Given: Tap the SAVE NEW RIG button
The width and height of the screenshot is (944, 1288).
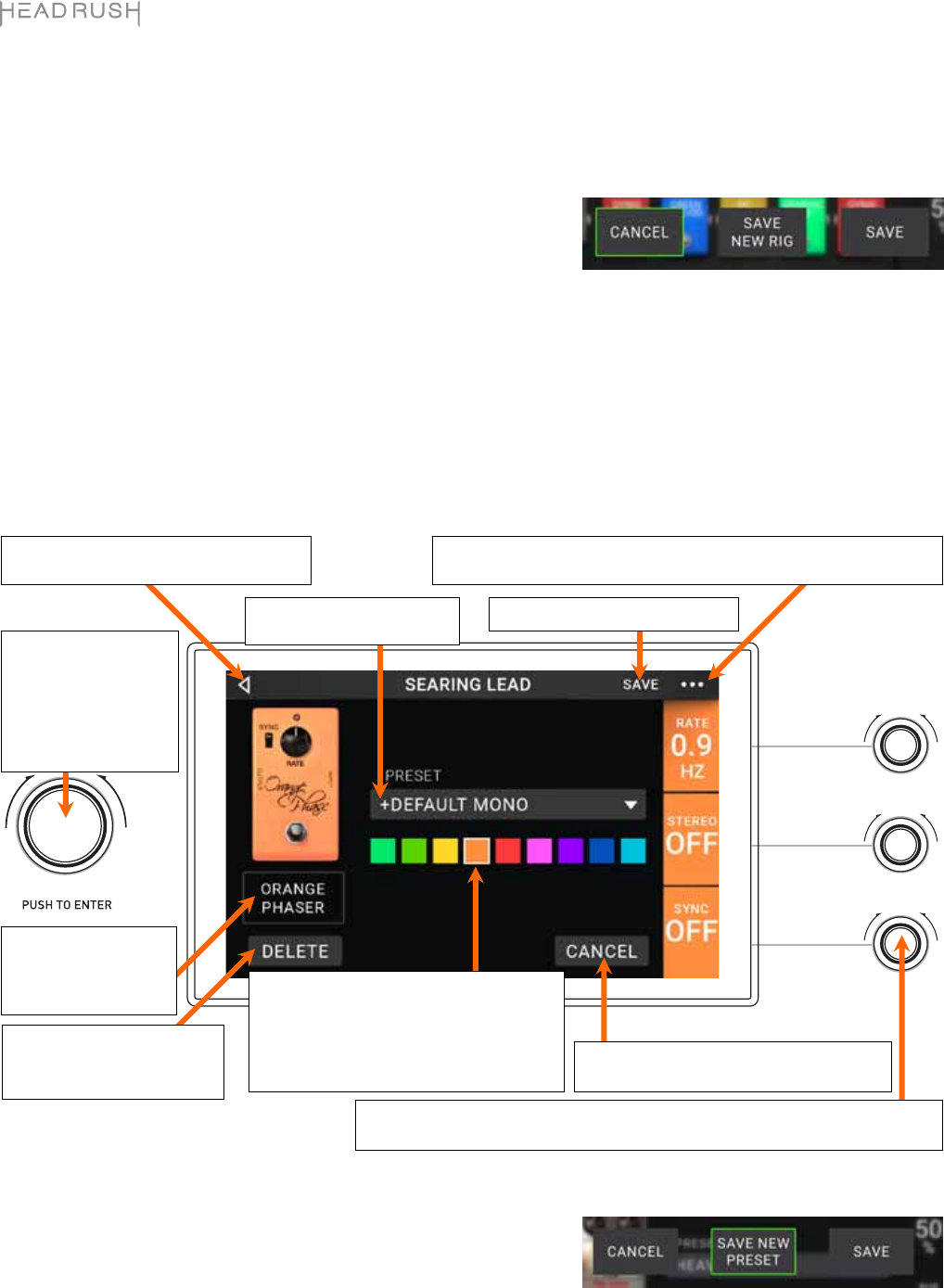Looking at the screenshot, I should 761,232.
